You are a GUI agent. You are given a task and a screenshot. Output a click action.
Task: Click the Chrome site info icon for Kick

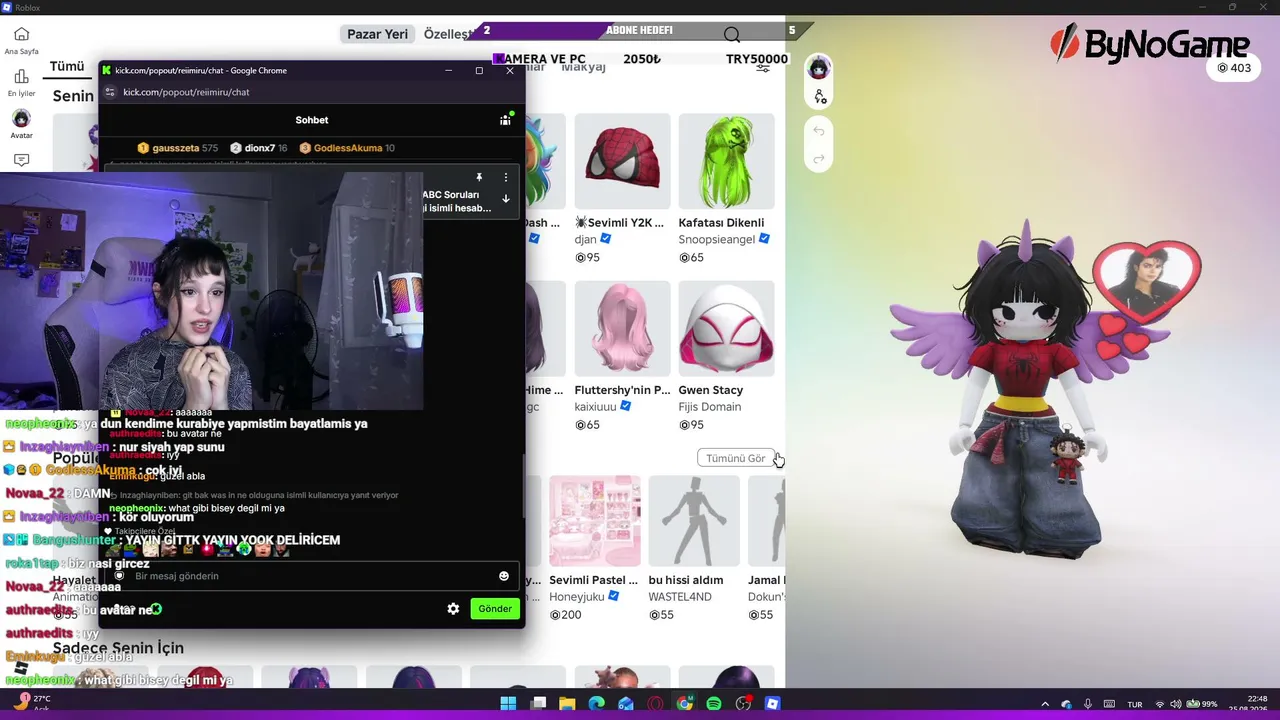[110, 92]
